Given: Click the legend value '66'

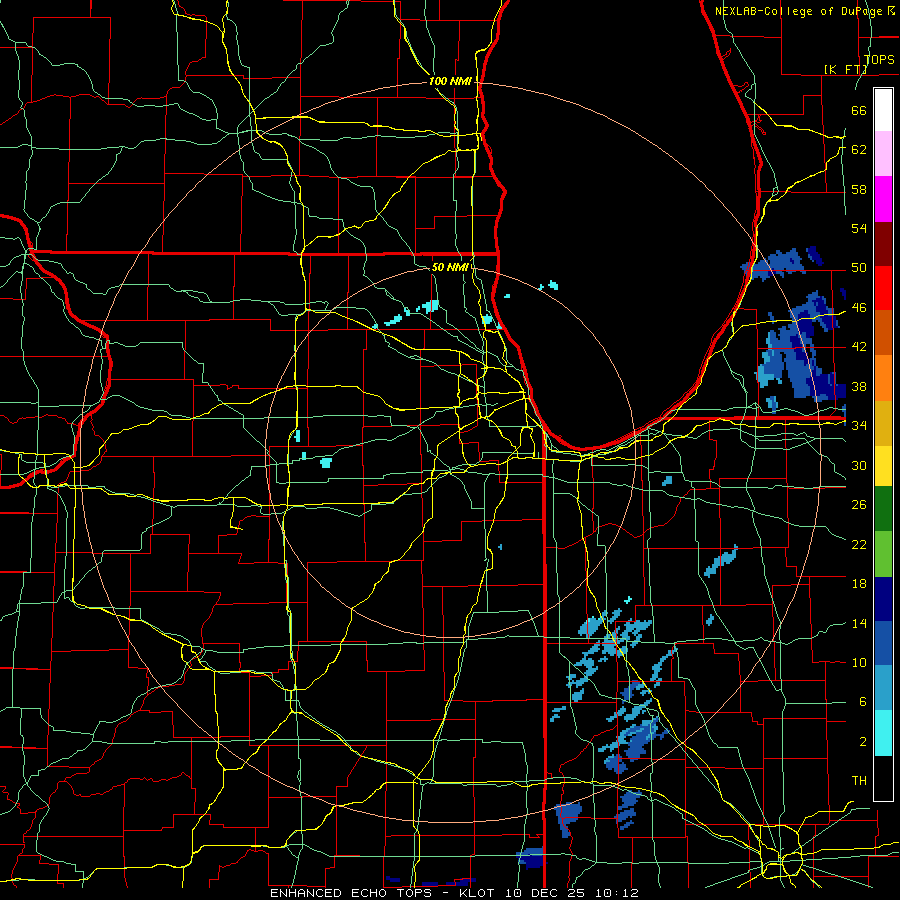Looking at the screenshot, I should click(x=859, y=110).
